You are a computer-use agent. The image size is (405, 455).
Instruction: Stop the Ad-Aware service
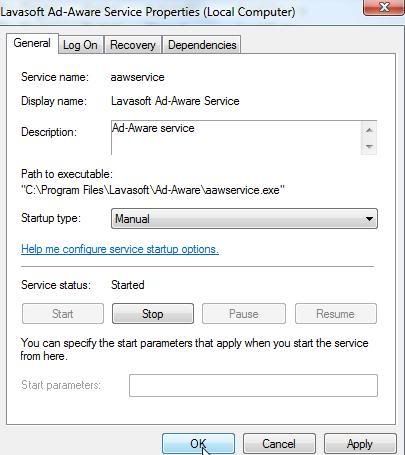(x=153, y=314)
